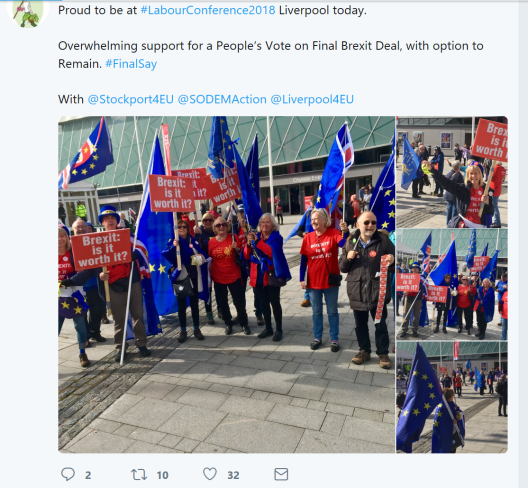Image resolution: width=528 pixels, height=488 pixels.
Task: Like the tweet with the heart icon
Action: (x=210, y=474)
